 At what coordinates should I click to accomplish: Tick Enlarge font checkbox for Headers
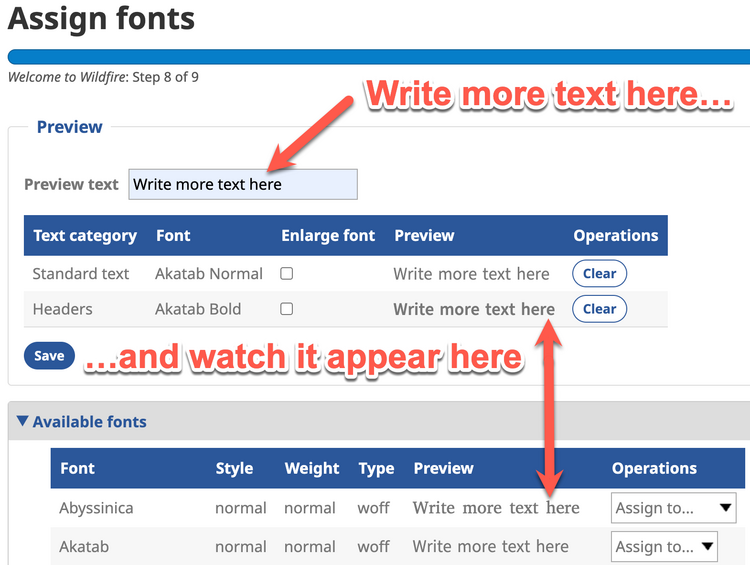click(x=287, y=309)
